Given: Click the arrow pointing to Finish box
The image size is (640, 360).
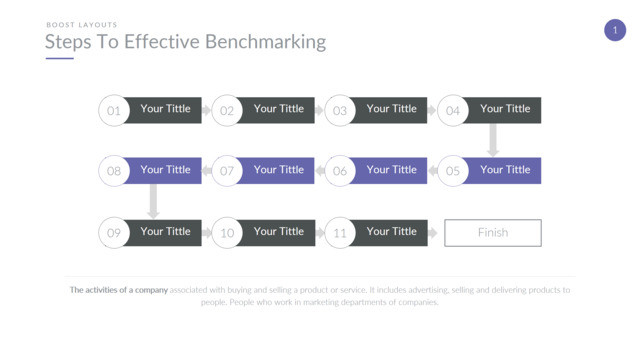Looking at the screenshot, I should click(x=432, y=233).
